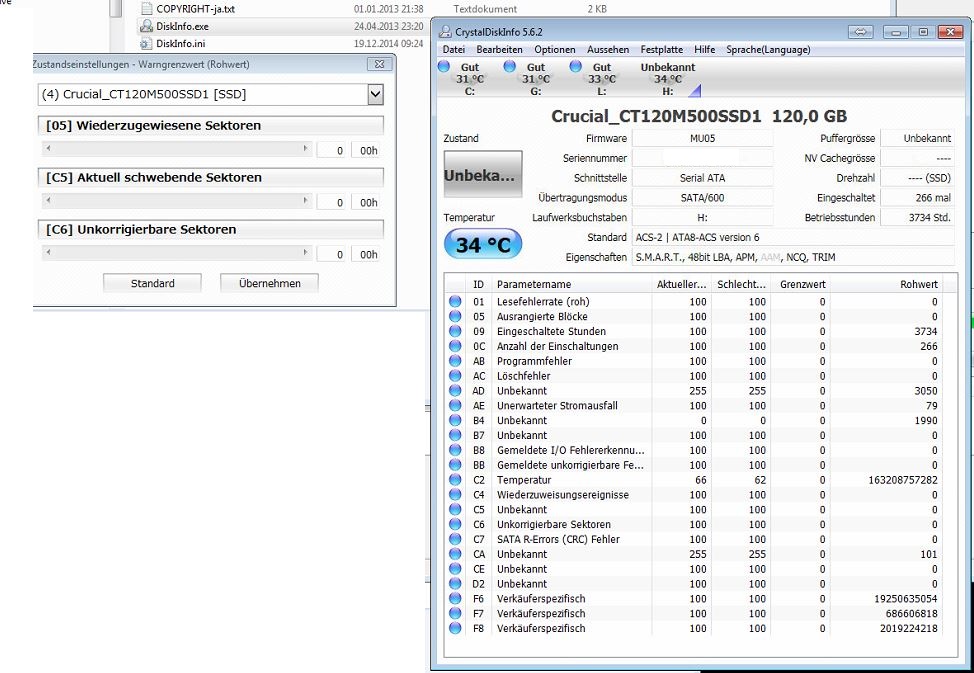The height and width of the screenshot is (673, 974).
Task: Click status orb of row 05 Ausrangierte Blöcke
Action: (x=455, y=316)
